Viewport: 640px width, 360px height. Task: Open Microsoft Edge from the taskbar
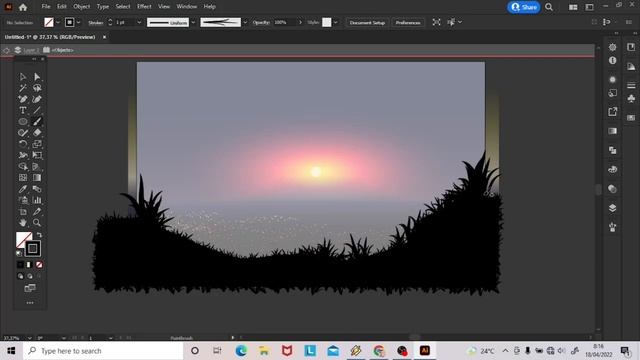point(241,351)
